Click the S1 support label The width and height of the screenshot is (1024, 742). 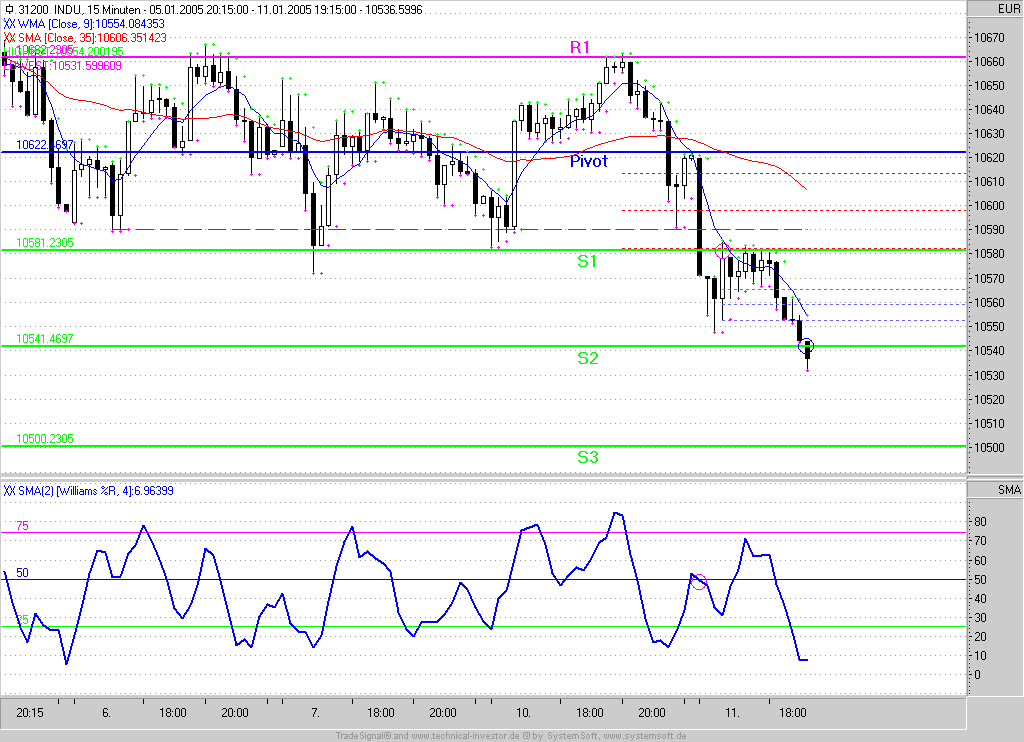587,261
